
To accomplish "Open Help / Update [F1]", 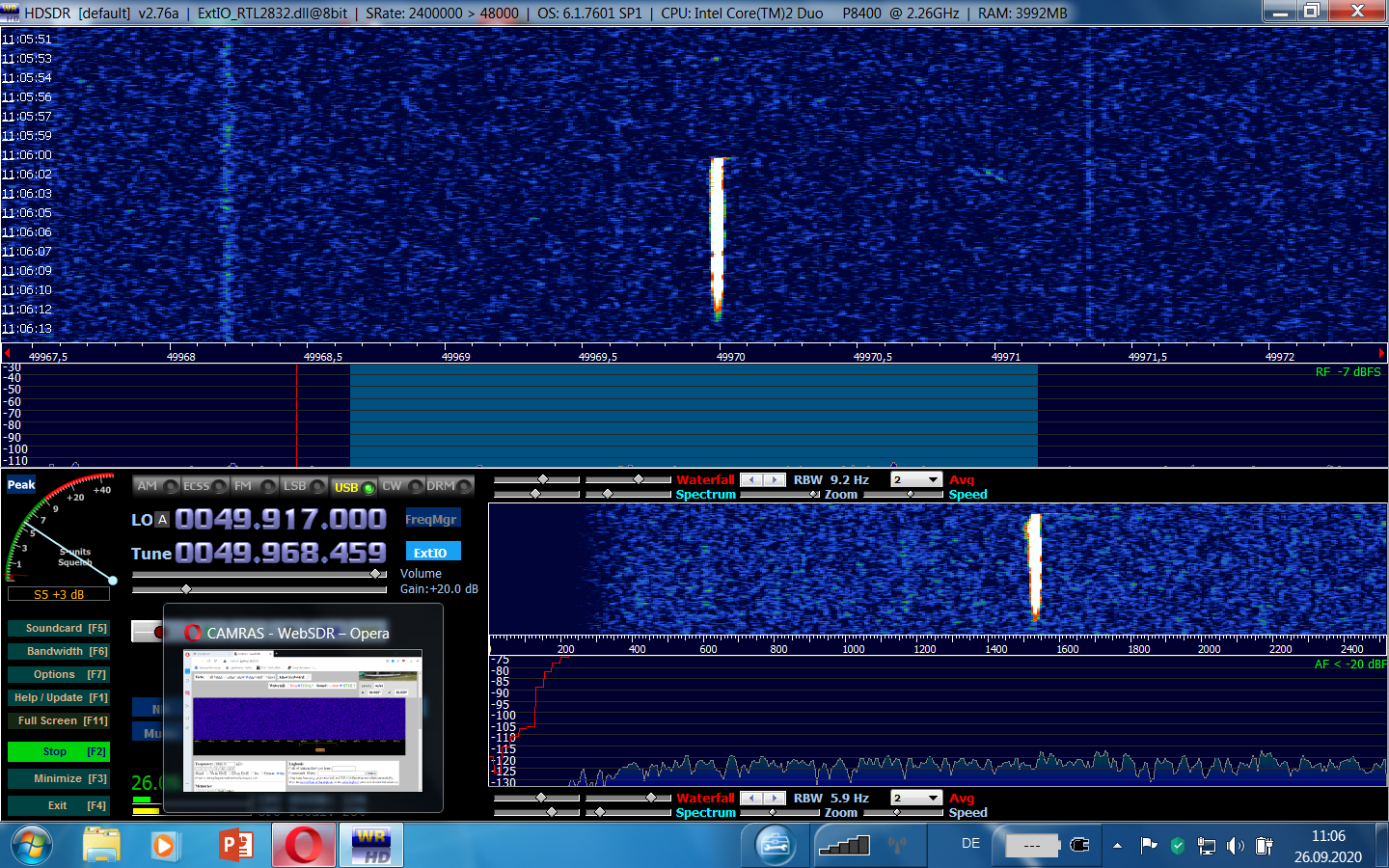I will 58,697.
